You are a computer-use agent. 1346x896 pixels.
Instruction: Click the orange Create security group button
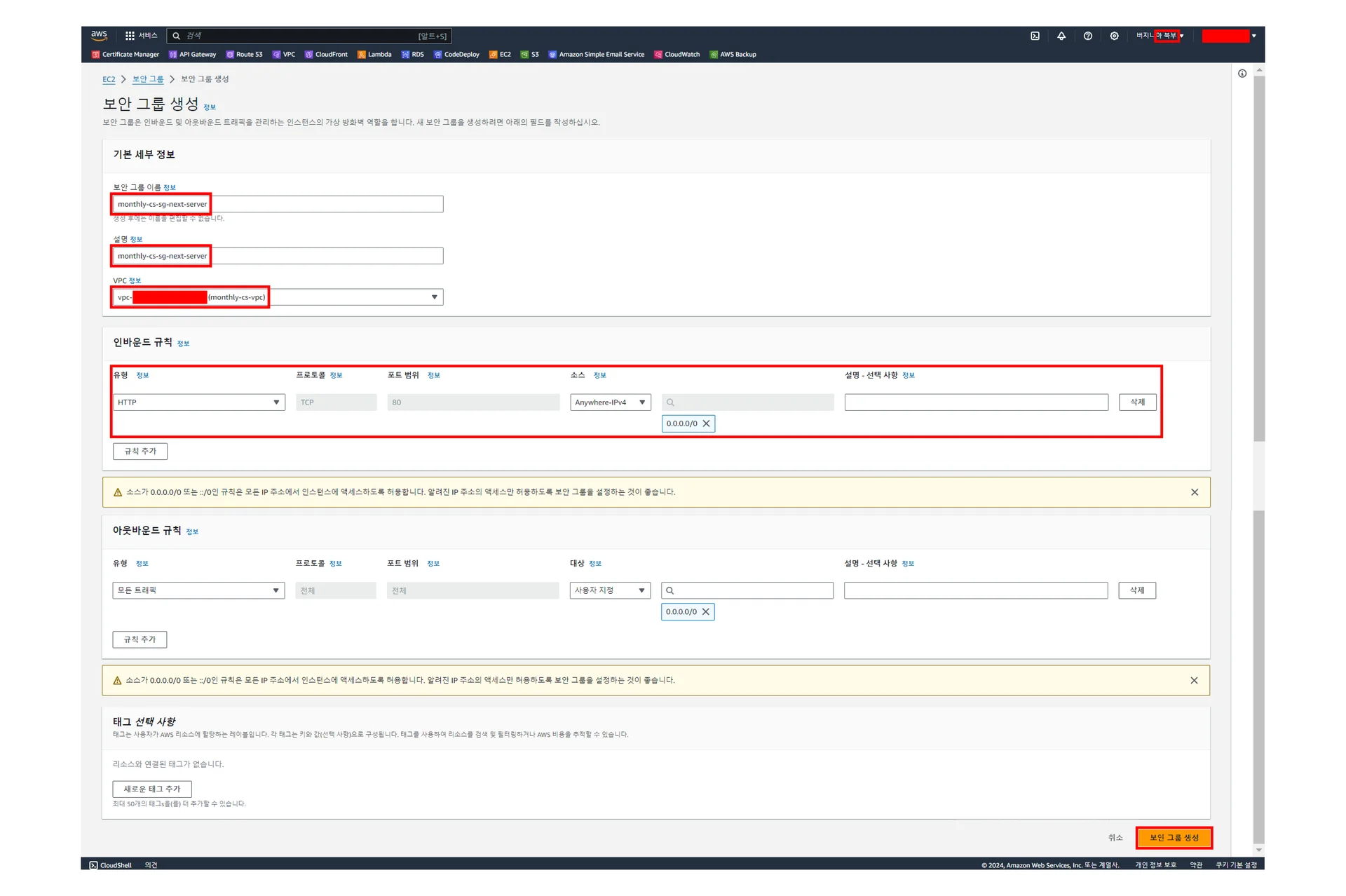[x=1174, y=837]
